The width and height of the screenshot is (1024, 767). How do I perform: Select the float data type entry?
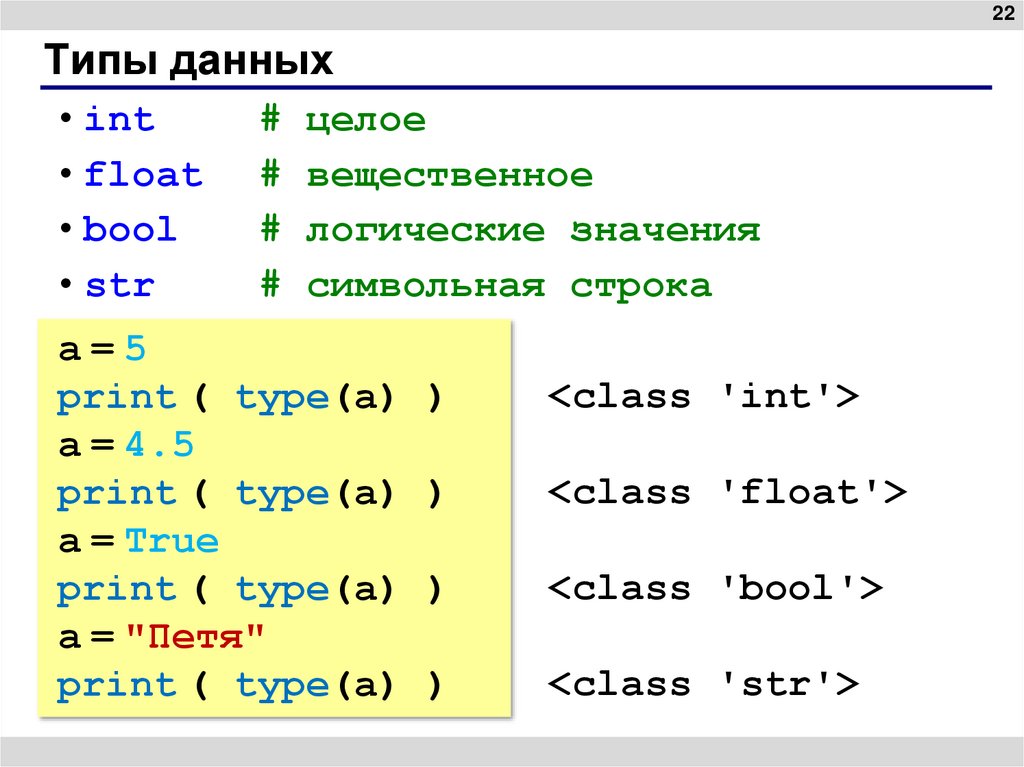click(142, 174)
